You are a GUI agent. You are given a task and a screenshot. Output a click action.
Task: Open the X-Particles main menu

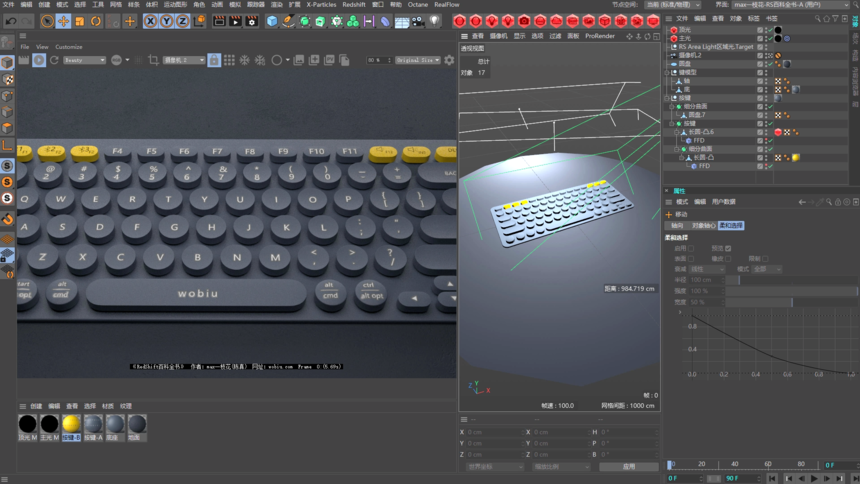coord(321,4)
